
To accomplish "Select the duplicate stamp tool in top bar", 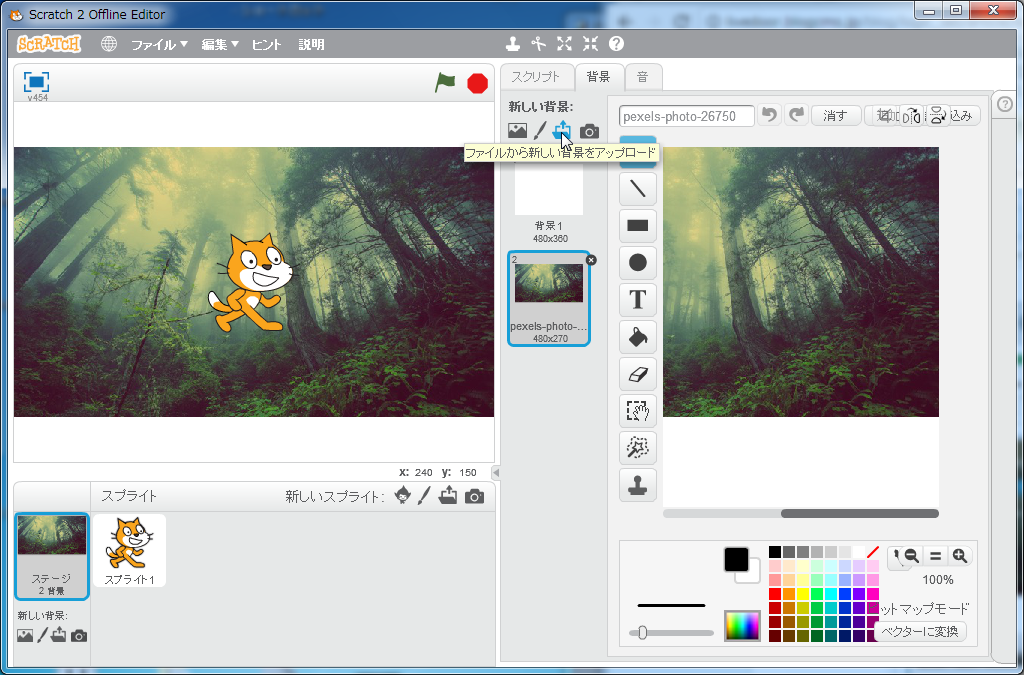I will click(513, 44).
